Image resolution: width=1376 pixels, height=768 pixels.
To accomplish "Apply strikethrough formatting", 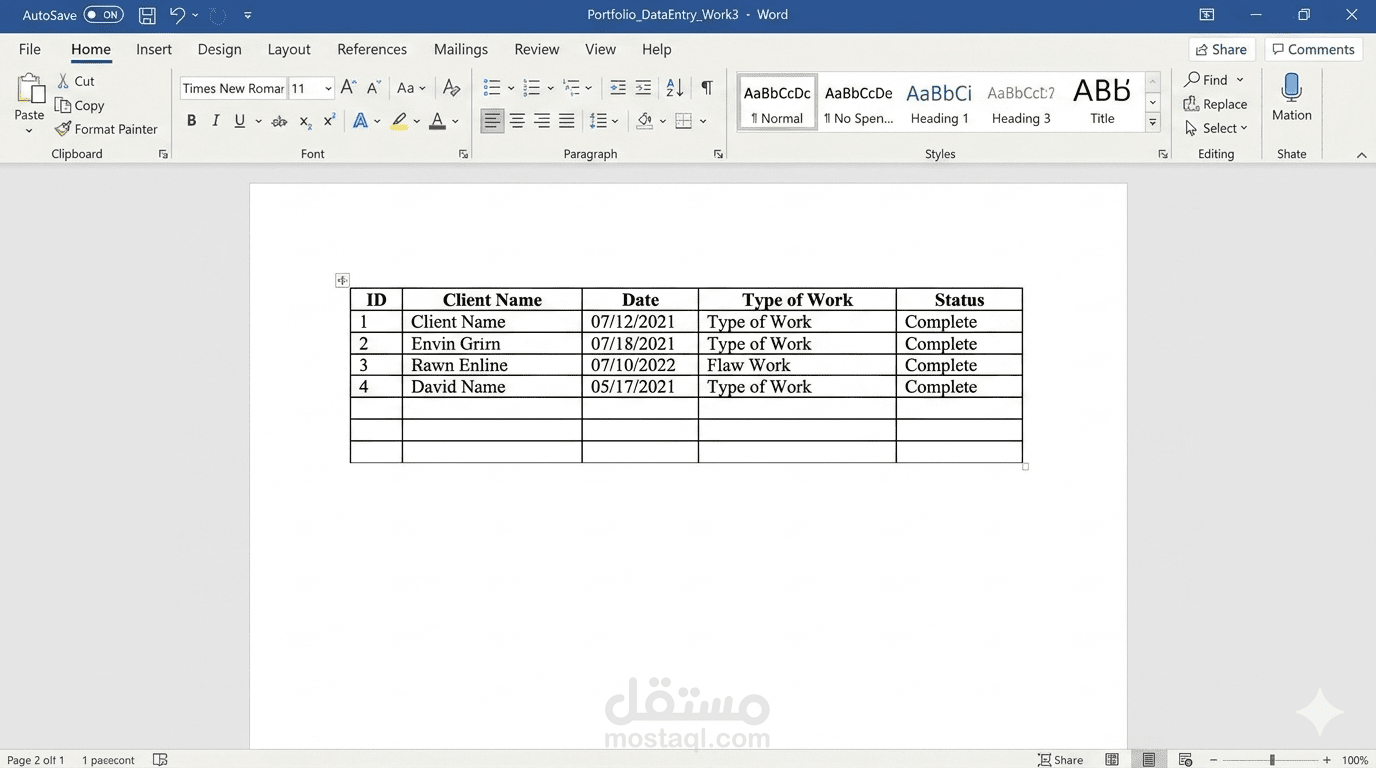I will (278, 120).
